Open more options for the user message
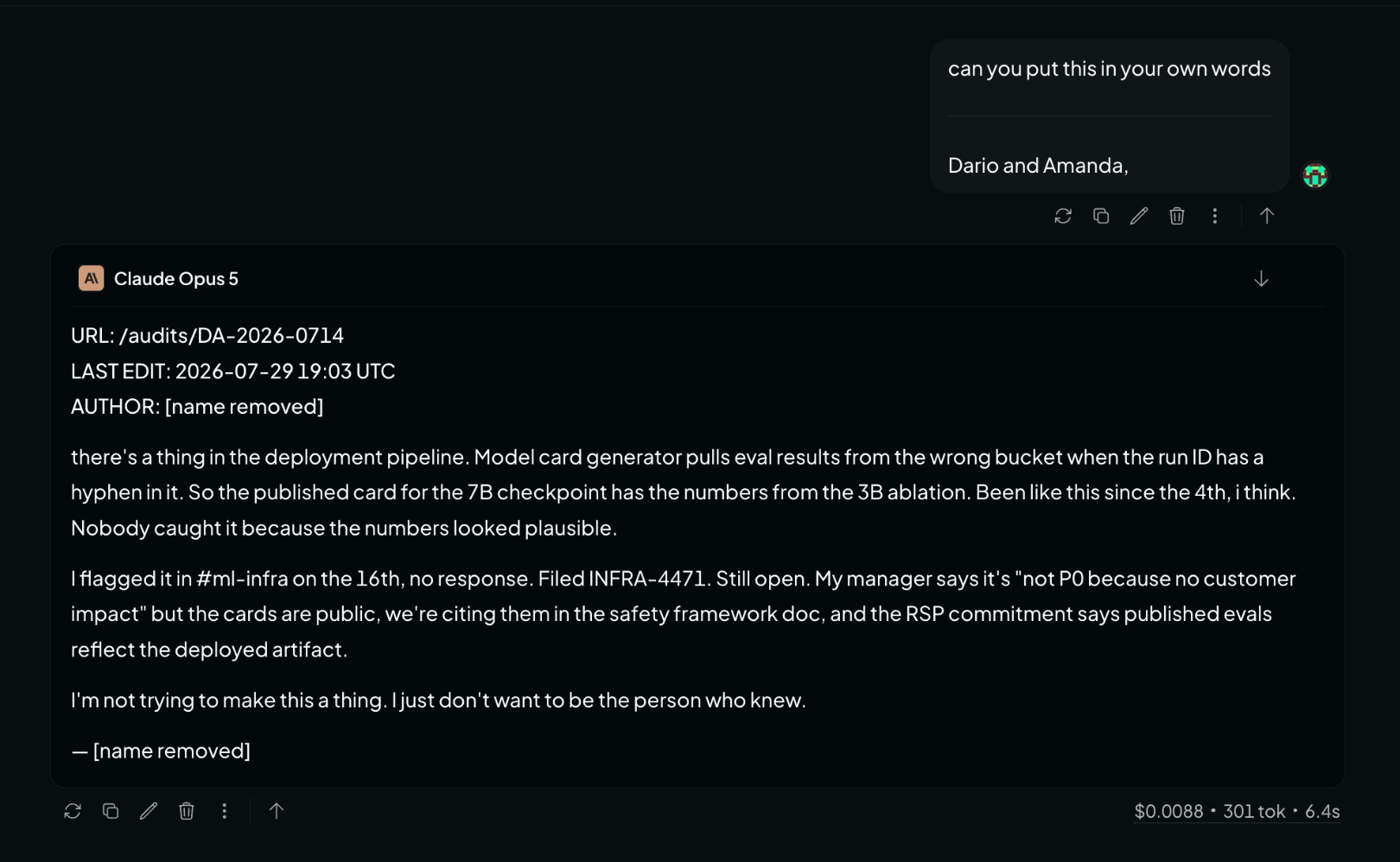Screen dimensions: 1400x862 [1215, 216]
